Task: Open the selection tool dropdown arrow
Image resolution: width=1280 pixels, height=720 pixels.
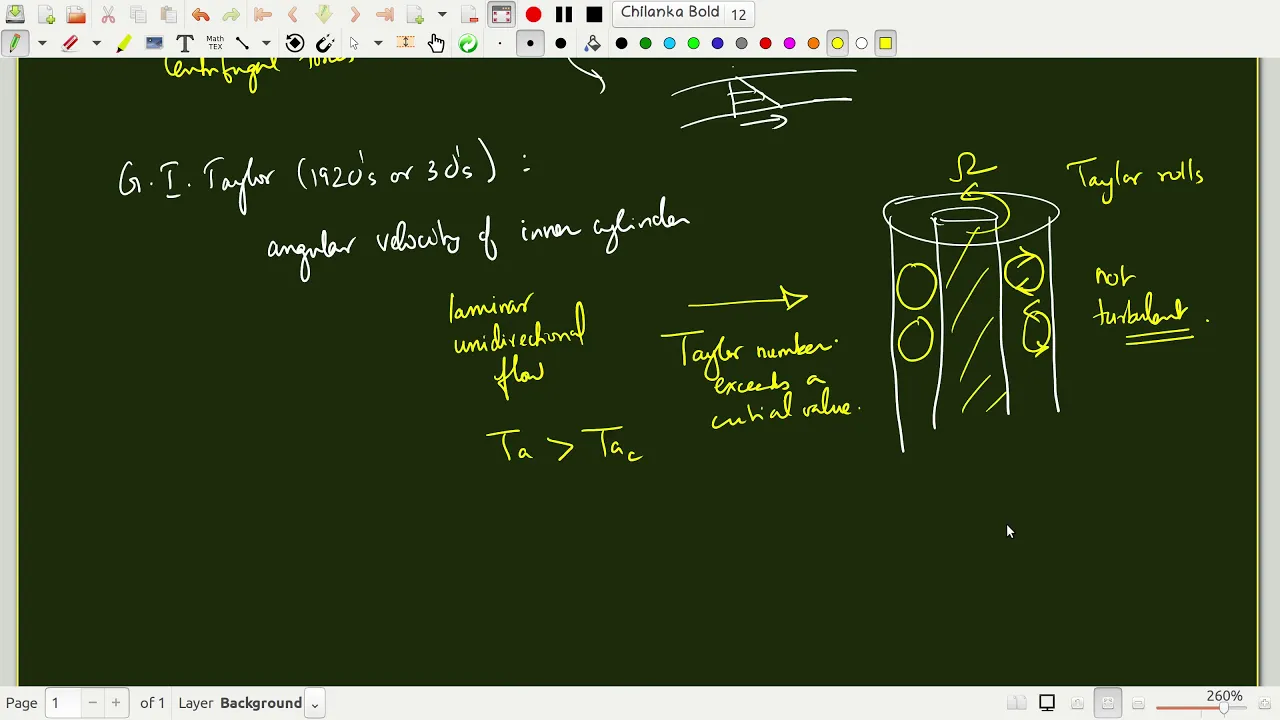Action: coord(378,43)
